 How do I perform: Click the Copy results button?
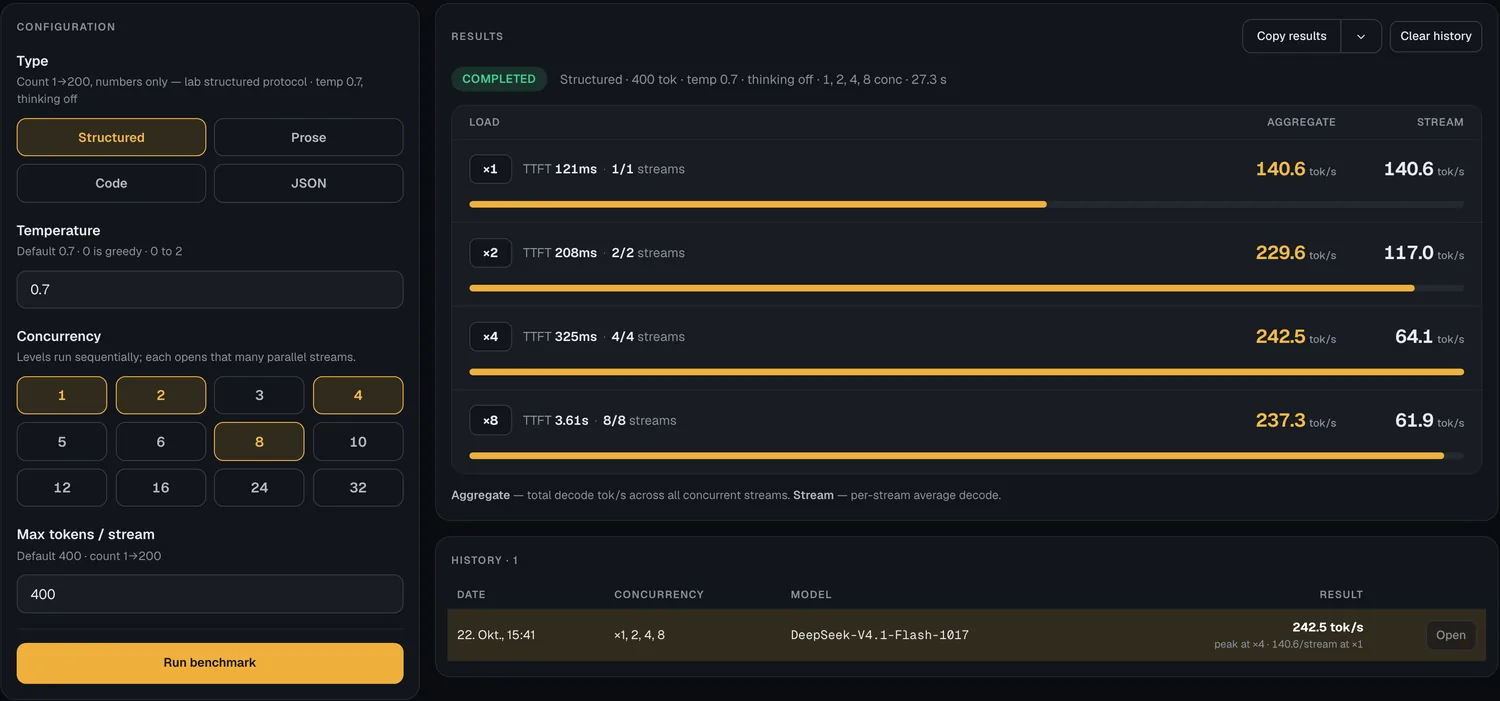(x=1292, y=36)
